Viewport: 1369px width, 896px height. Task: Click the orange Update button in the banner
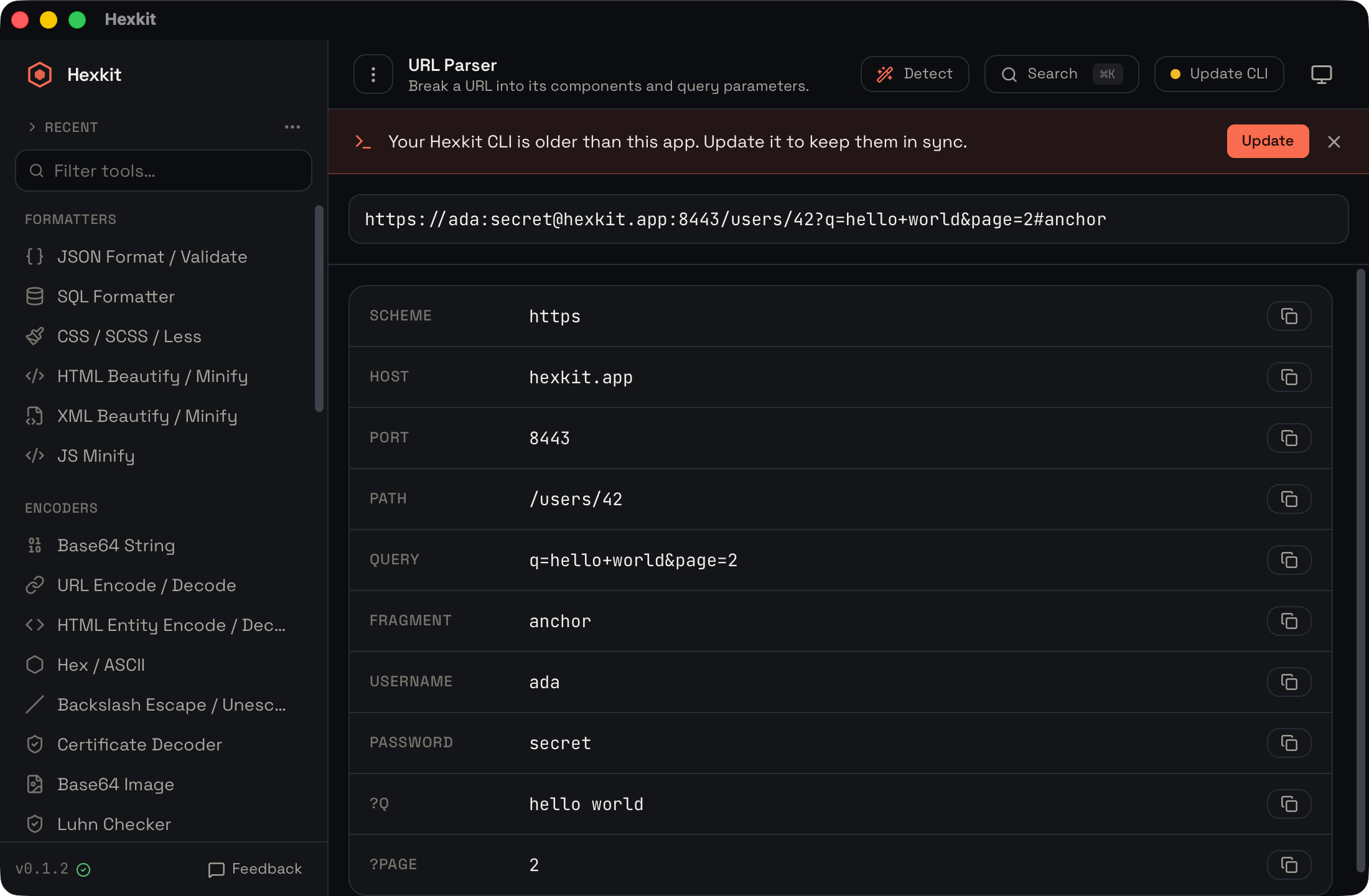point(1268,141)
